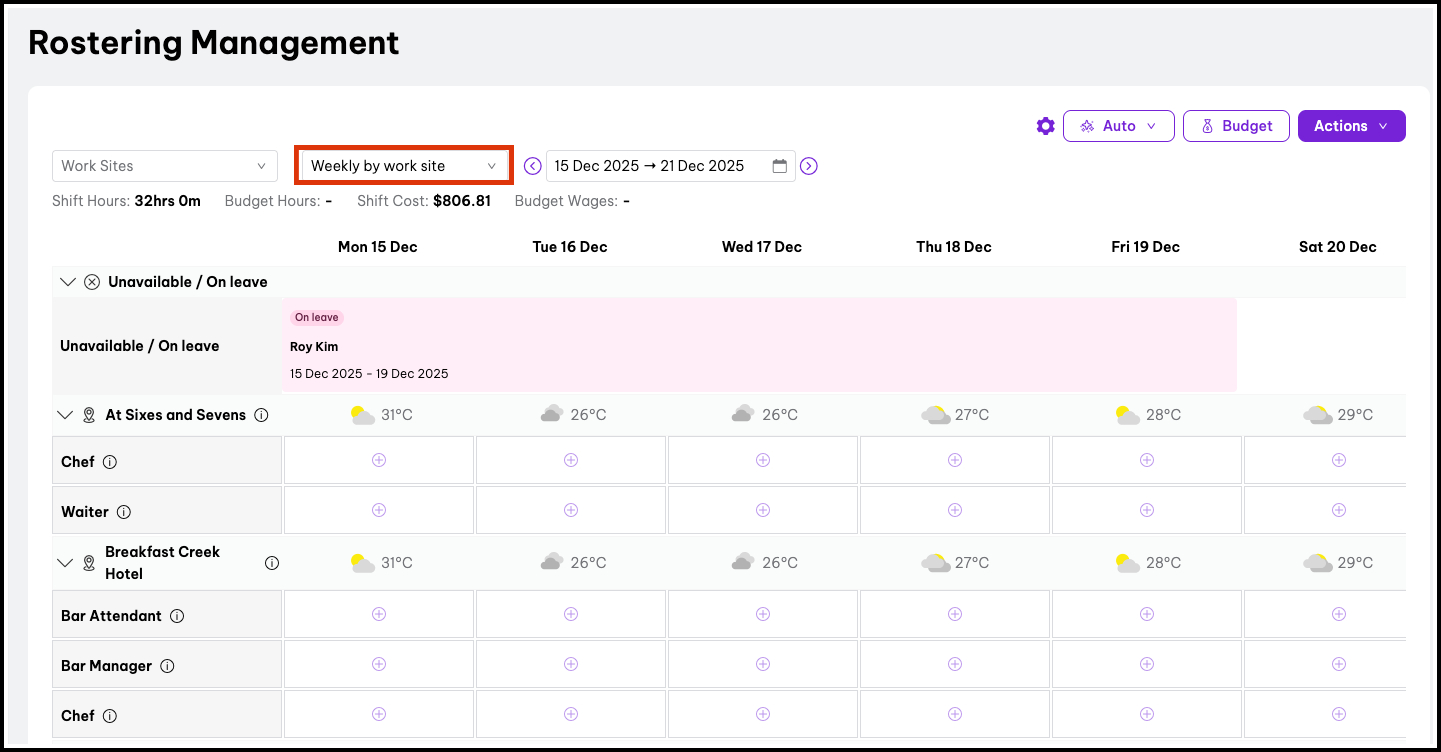Add shift for Waiter on Tue 16 Dec
The image size is (1441, 752).
pos(570,510)
